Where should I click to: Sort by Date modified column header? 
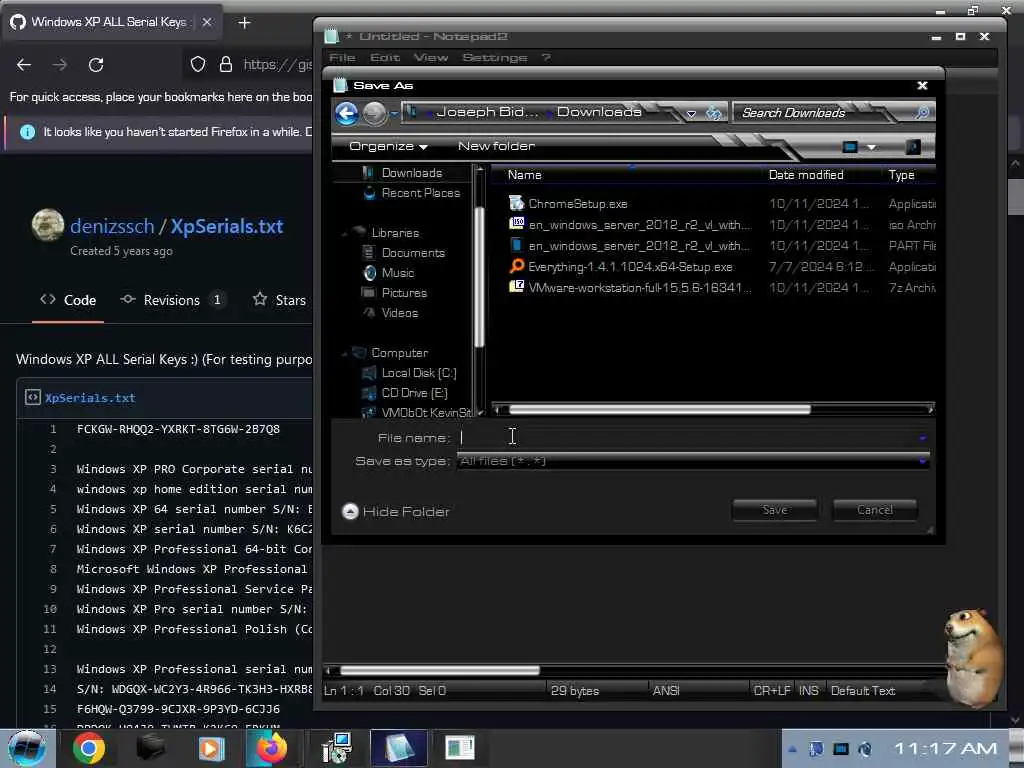point(806,175)
